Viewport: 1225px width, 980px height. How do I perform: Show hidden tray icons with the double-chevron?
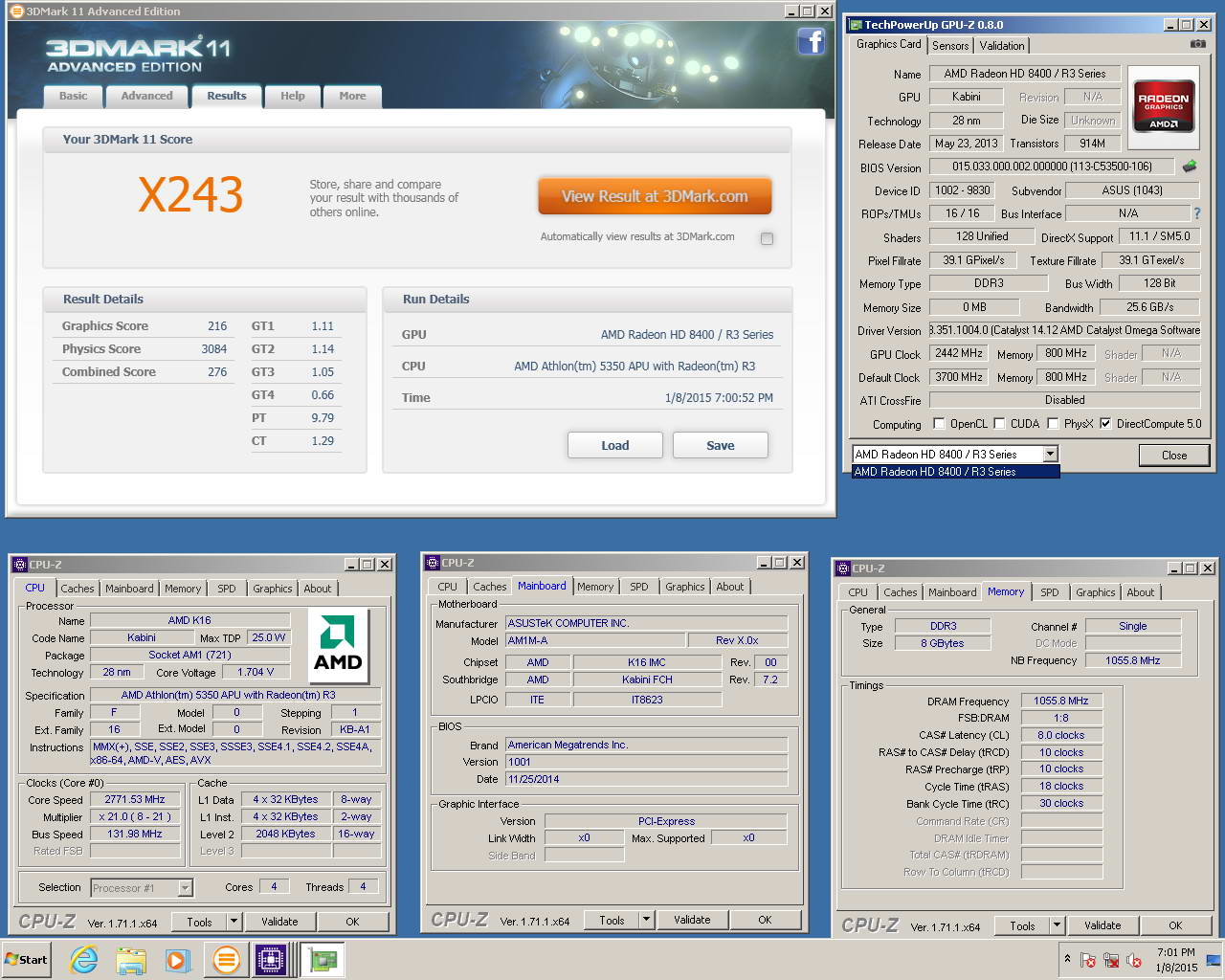[x=1067, y=958]
